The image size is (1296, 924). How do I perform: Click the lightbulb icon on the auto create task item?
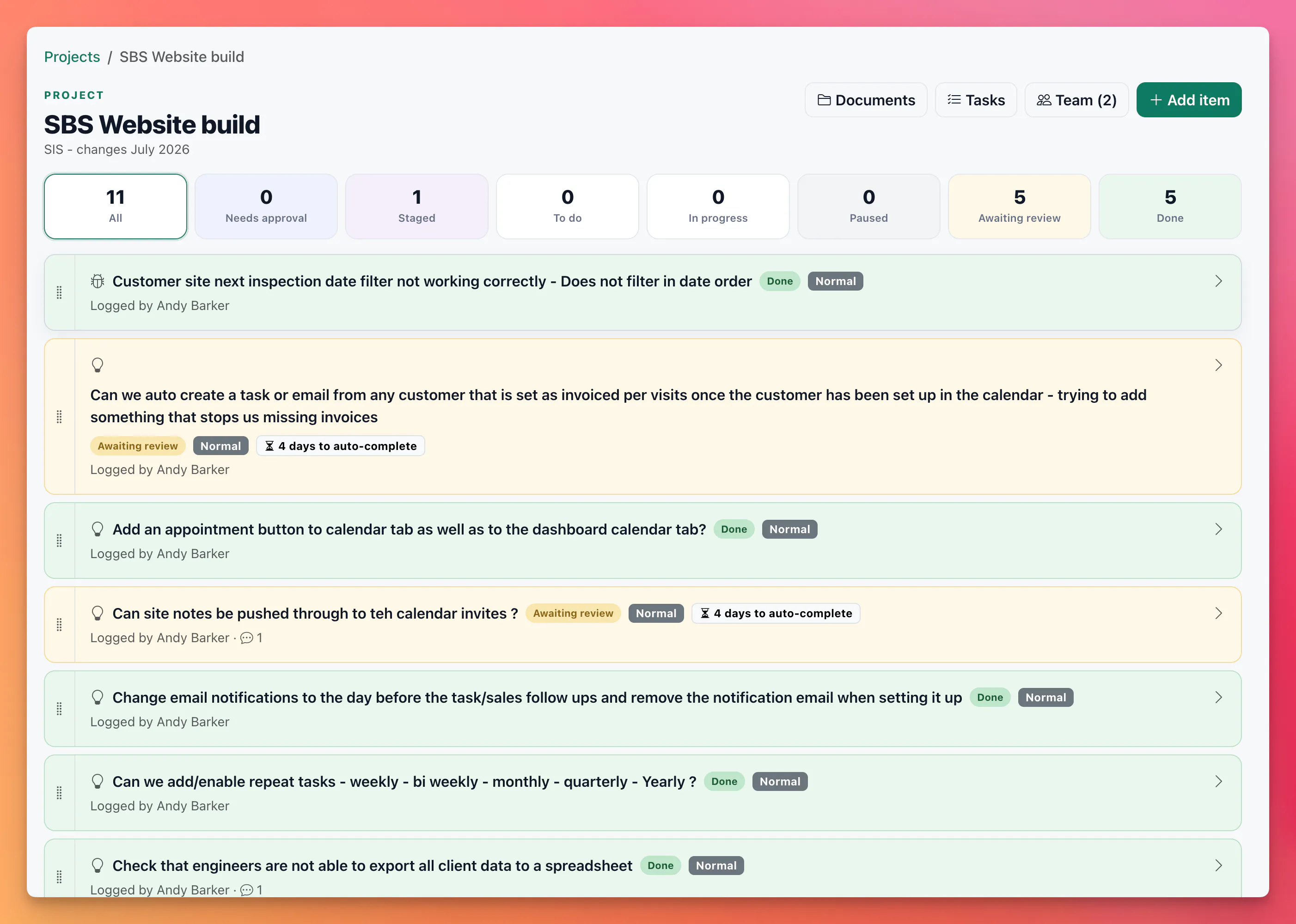coord(98,365)
